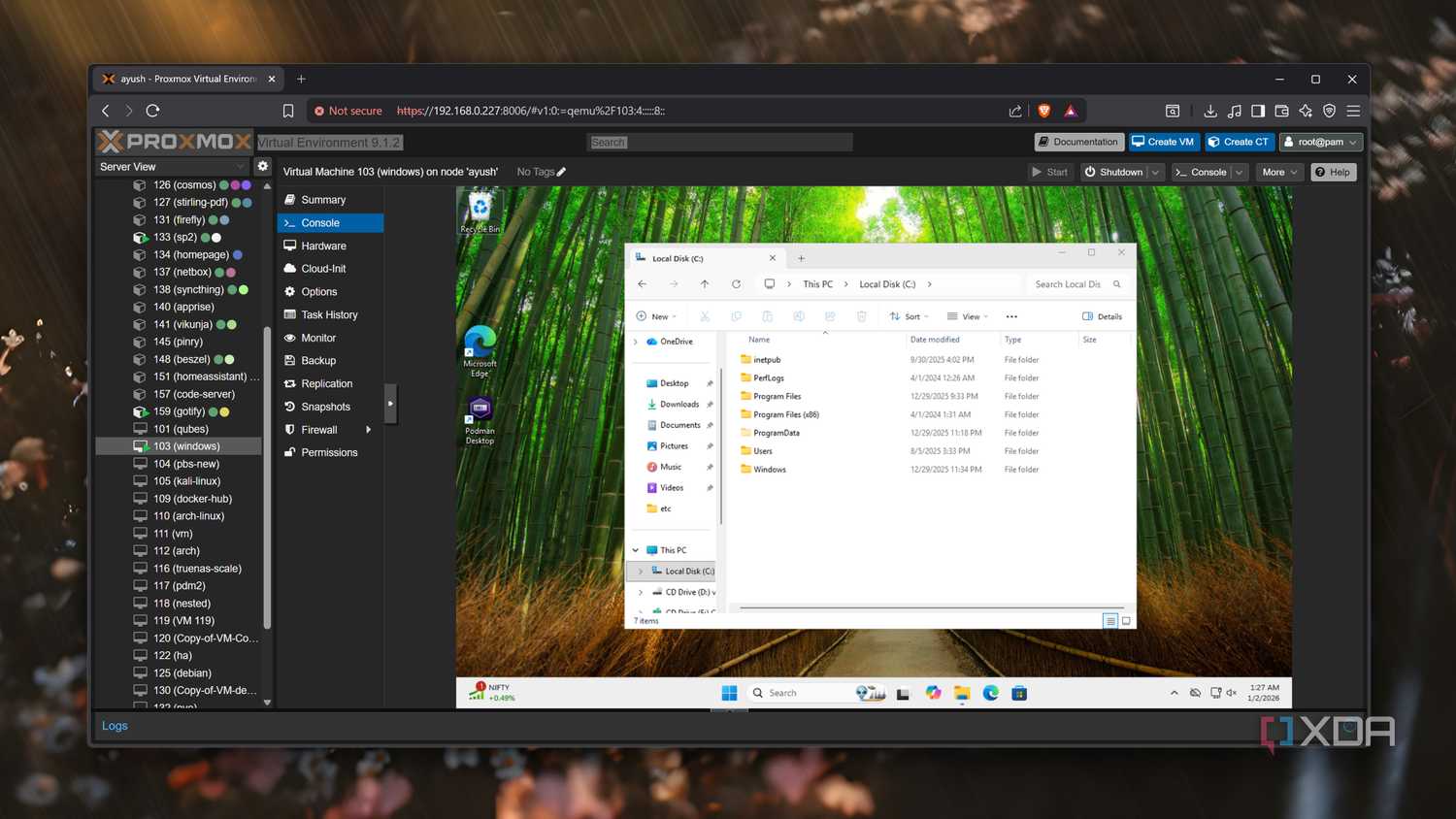The height and width of the screenshot is (819, 1456).
Task: Open the Server View dropdown
Action: [173, 167]
